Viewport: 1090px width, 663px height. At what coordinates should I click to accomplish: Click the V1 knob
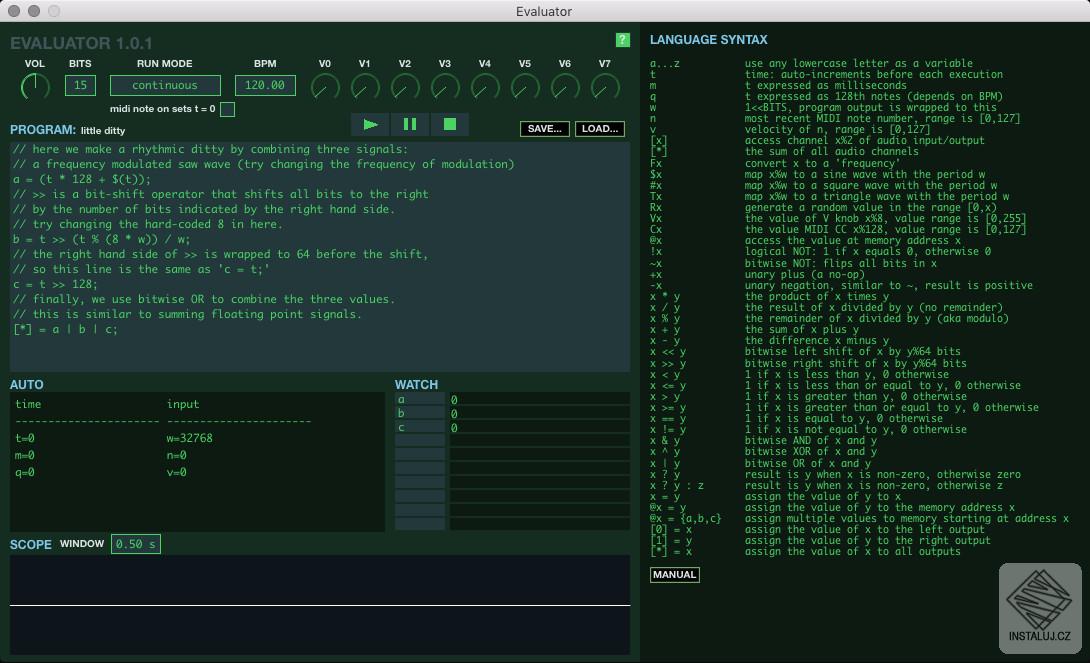[x=365, y=88]
